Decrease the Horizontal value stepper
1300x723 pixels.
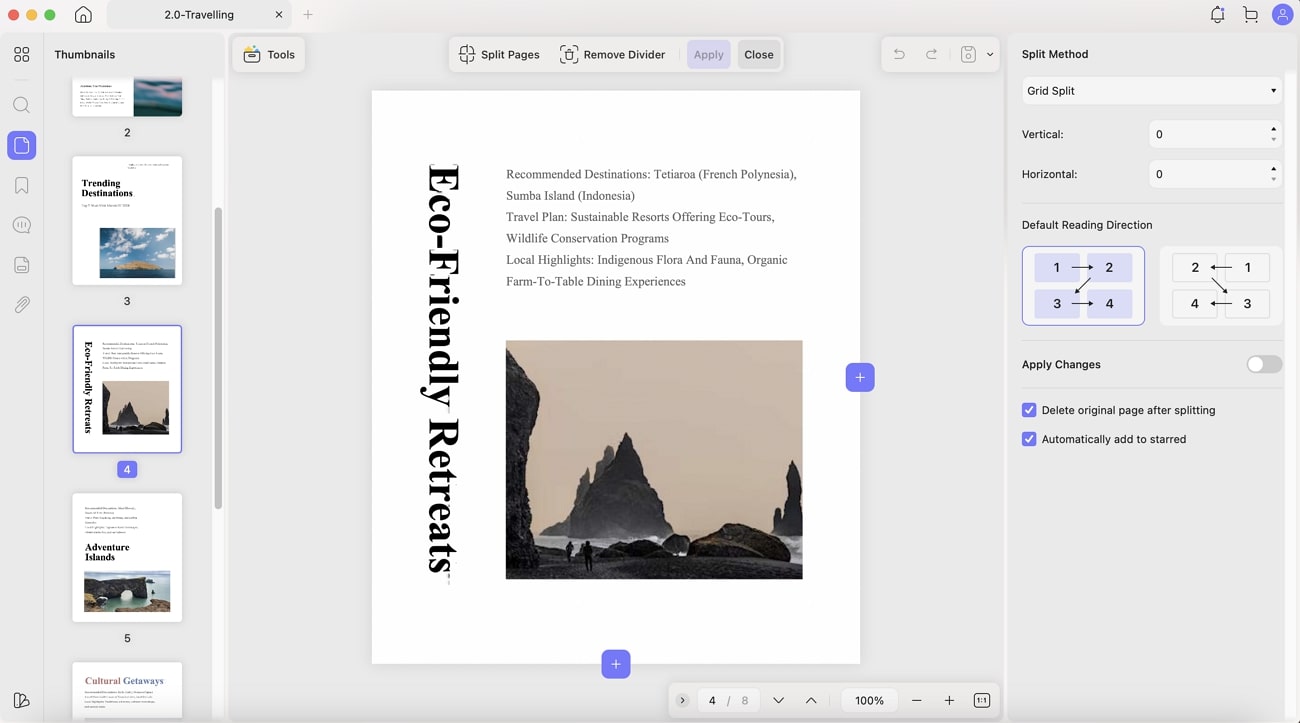pyautogui.click(x=1273, y=180)
